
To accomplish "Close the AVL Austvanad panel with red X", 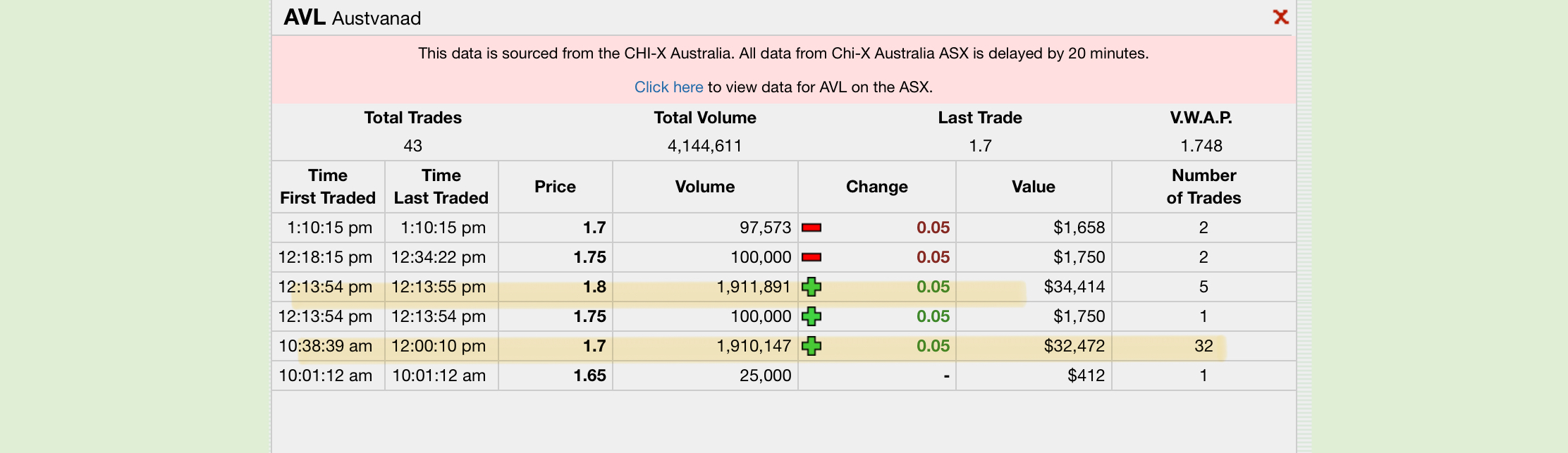I will [1280, 17].
